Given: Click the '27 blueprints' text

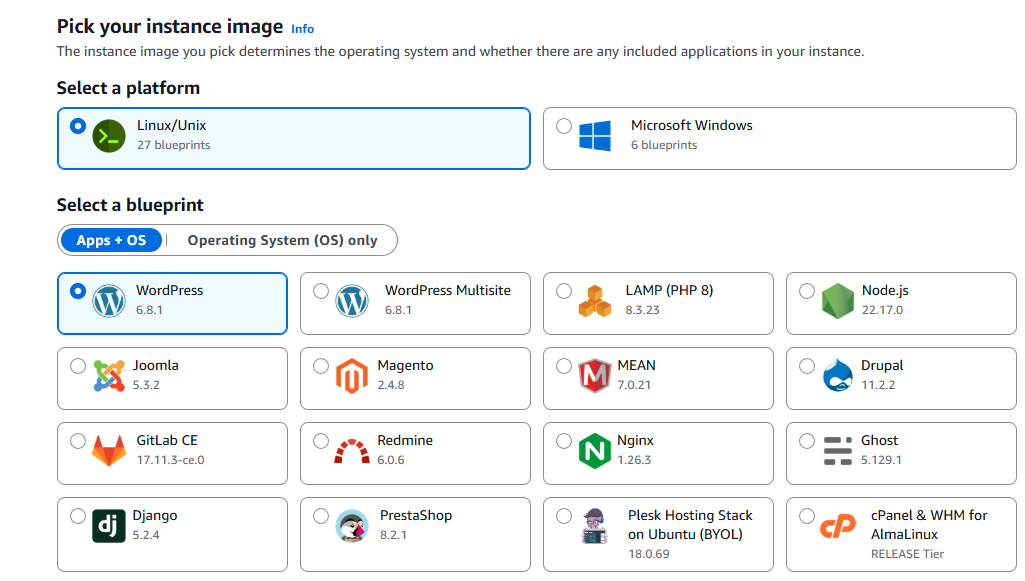Looking at the screenshot, I should point(174,145).
